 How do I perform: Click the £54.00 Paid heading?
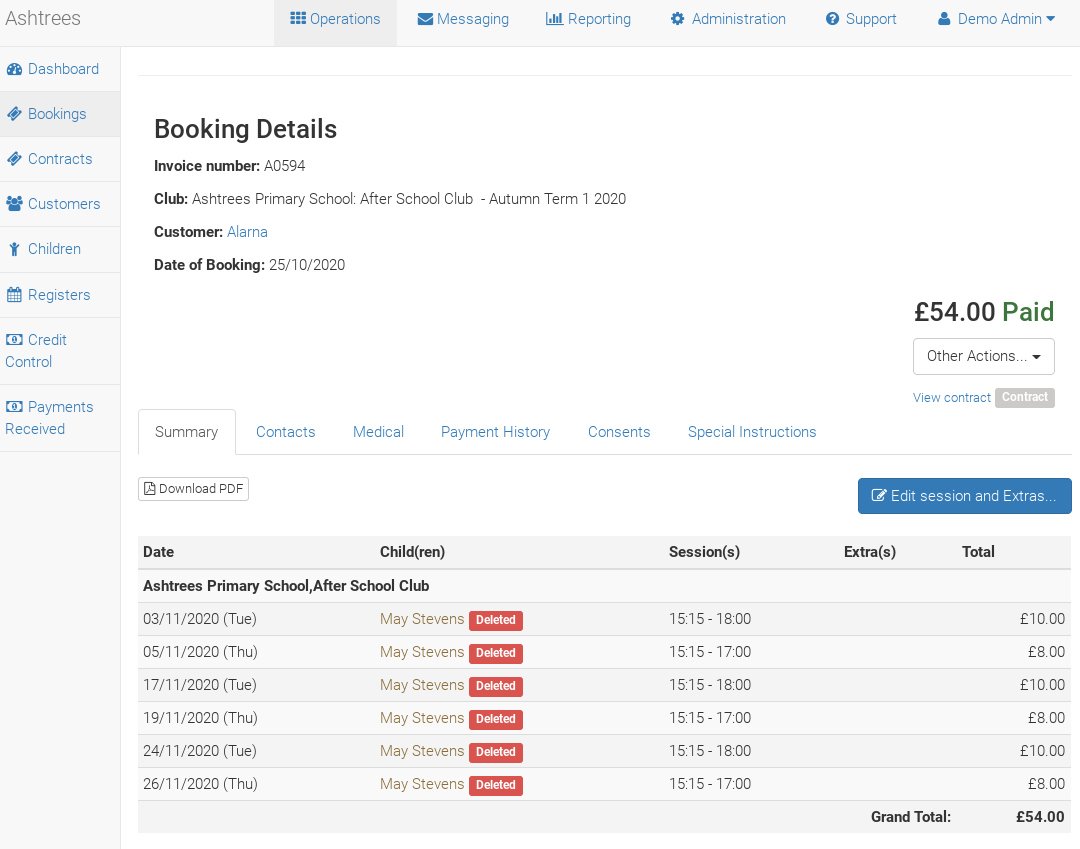click(984, 312)
